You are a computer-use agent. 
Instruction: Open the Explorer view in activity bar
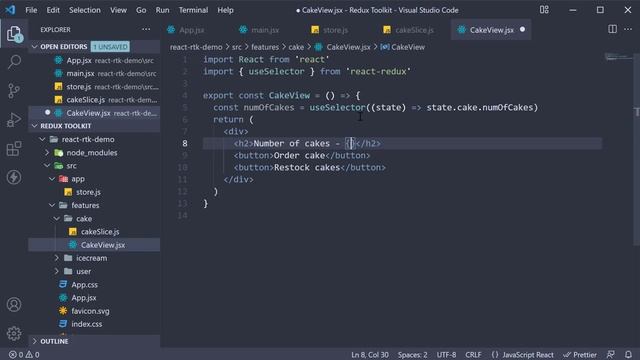click(x=14, y=34)
